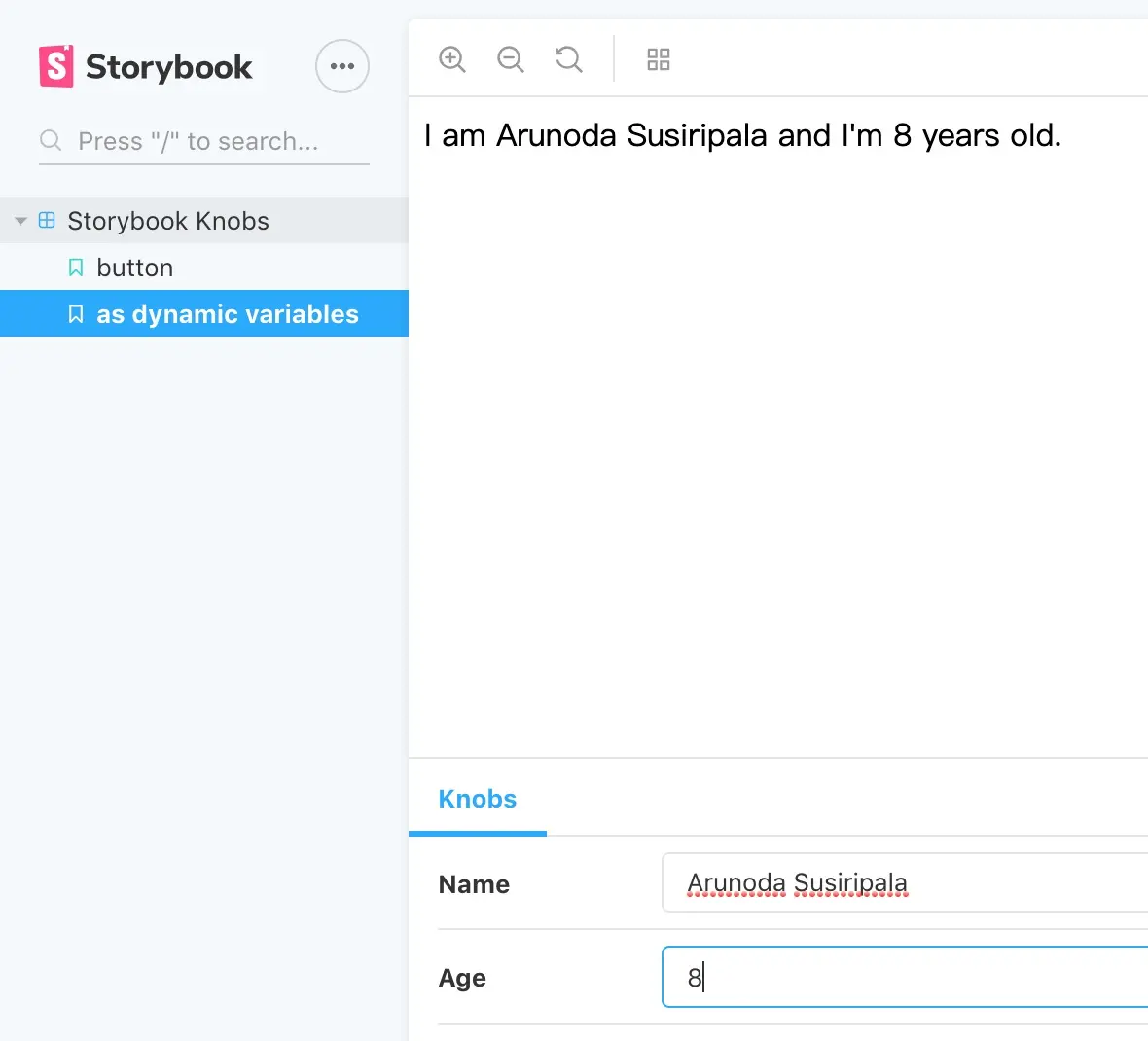Toggle the preview grid icon
Viewport: 1148px width, 1041px height.
659,59
